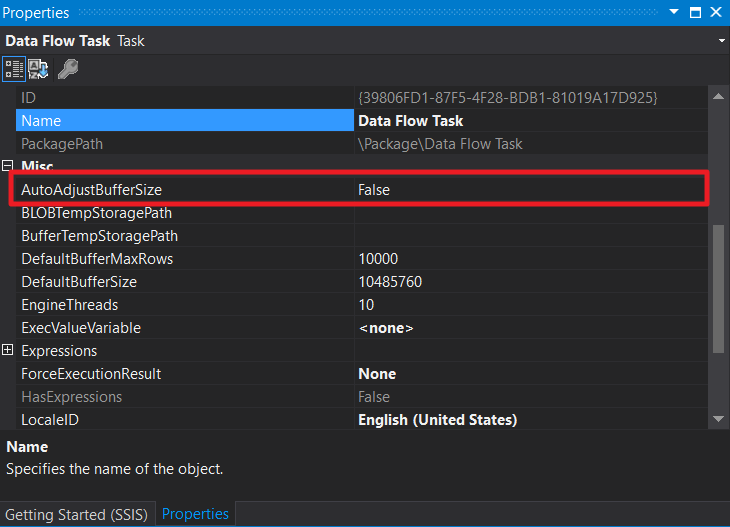
Task: Edit the Data Flow Task name value
Action: (531, 121)
